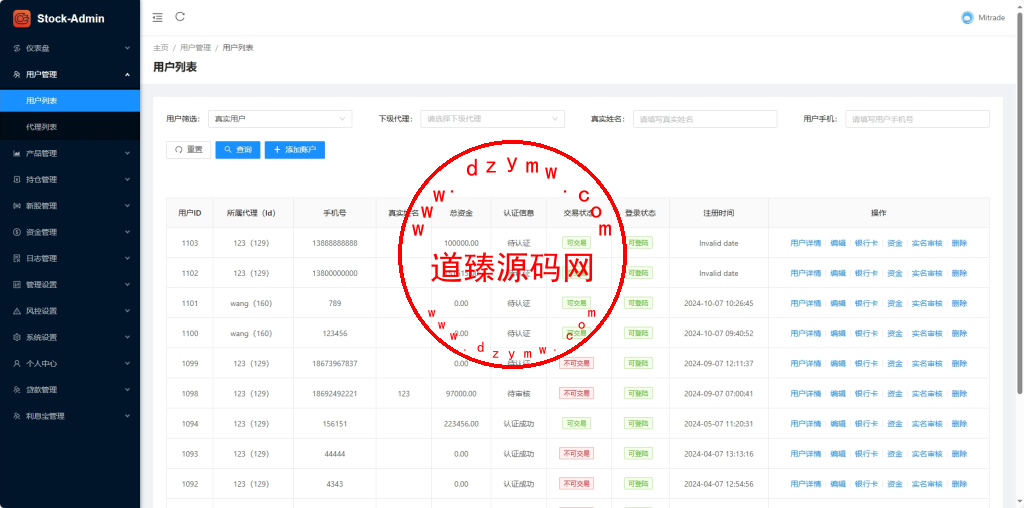Click the 223456.00 total funds cell
The image size is (1024, 508).
pos(461,423)
